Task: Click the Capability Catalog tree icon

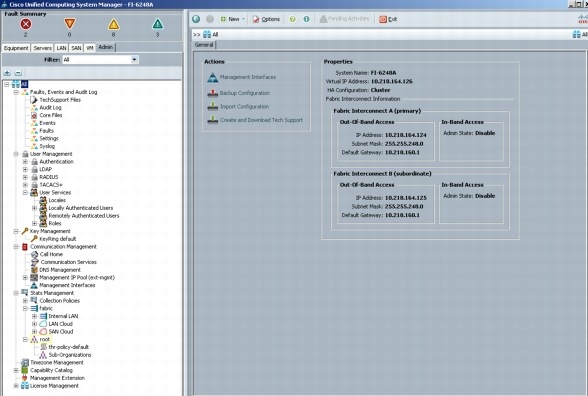Action: (x=25, y=370)
